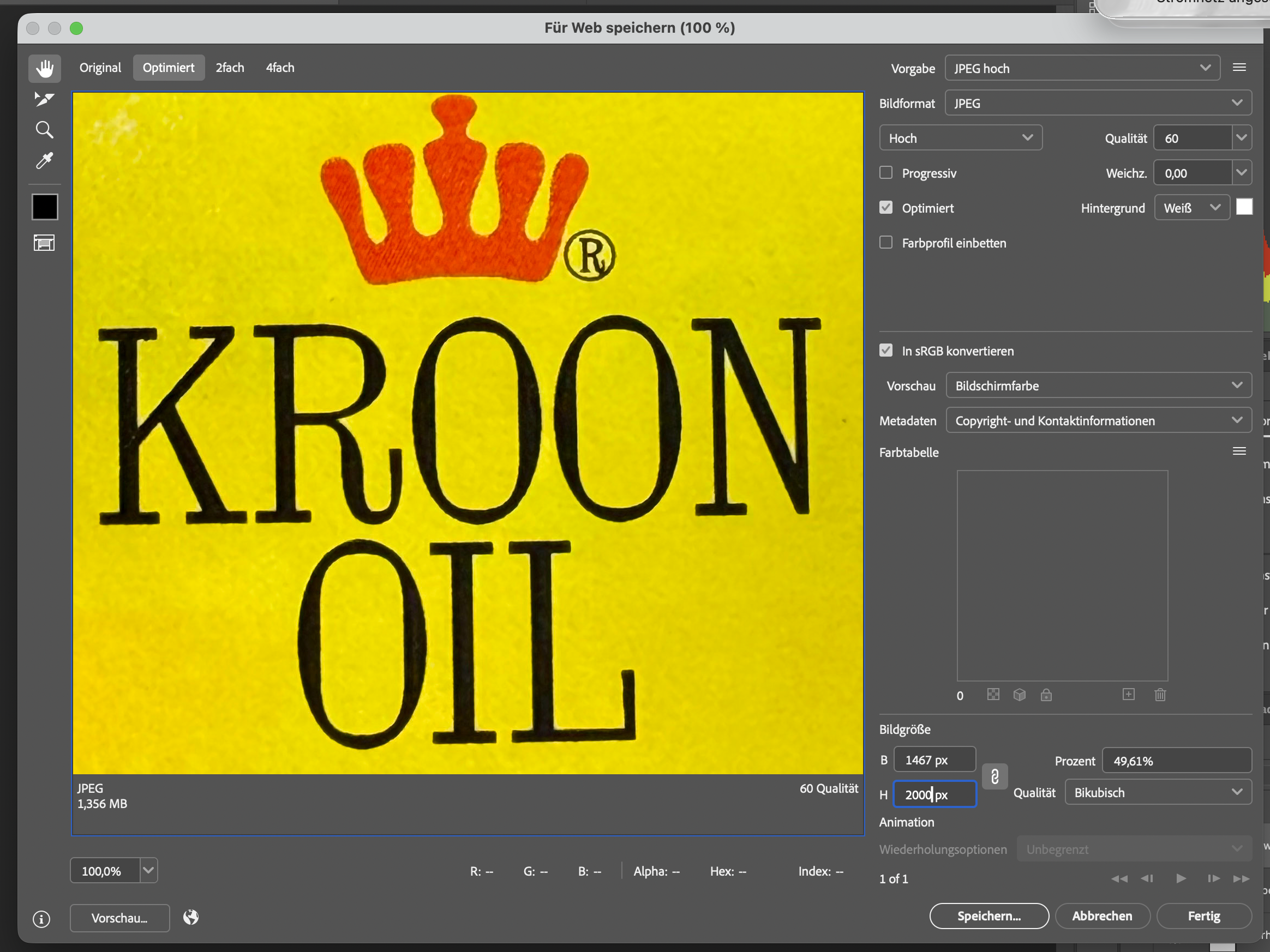1270x952 pixels.
Task: Open the Qualität 60 slider arrow
Action: pyautogui.click(x=1241, y=138)
